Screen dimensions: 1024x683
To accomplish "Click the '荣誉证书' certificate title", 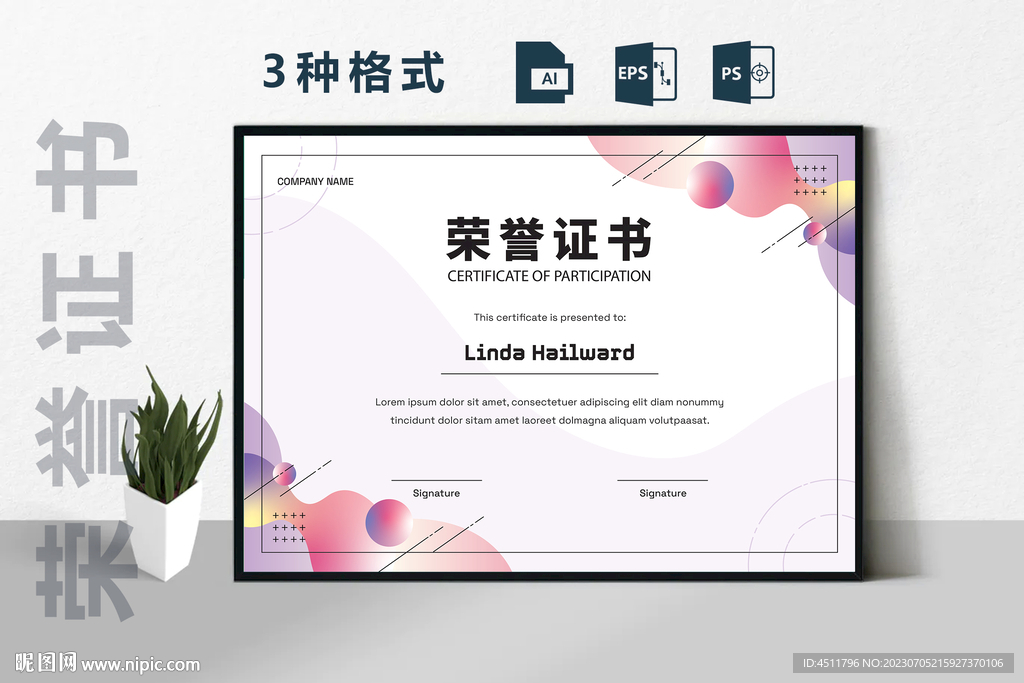I will 549,239.
